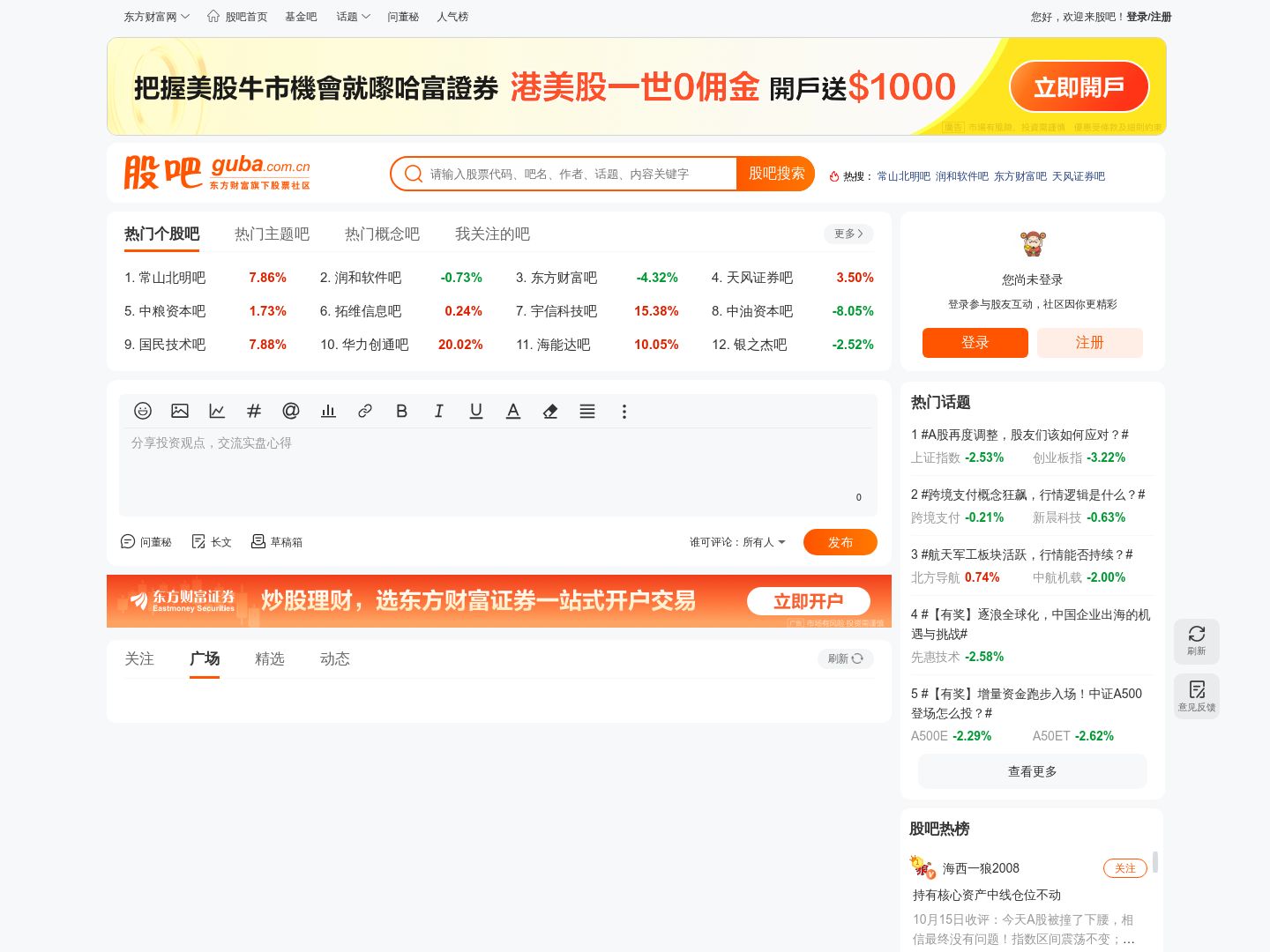Switch to the 关注 feed tab
This screenshot has width=1270, height=952.
[139, 658]
